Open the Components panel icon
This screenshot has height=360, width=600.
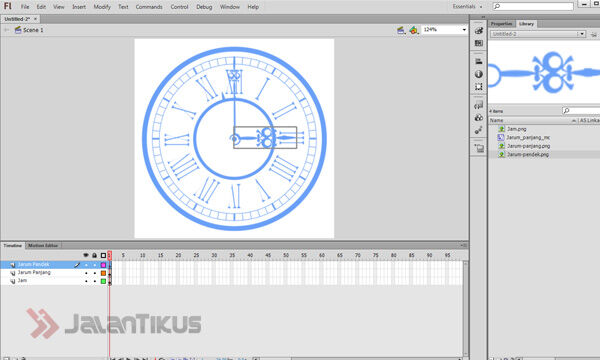pyautogui.click(x=479, y=118)
